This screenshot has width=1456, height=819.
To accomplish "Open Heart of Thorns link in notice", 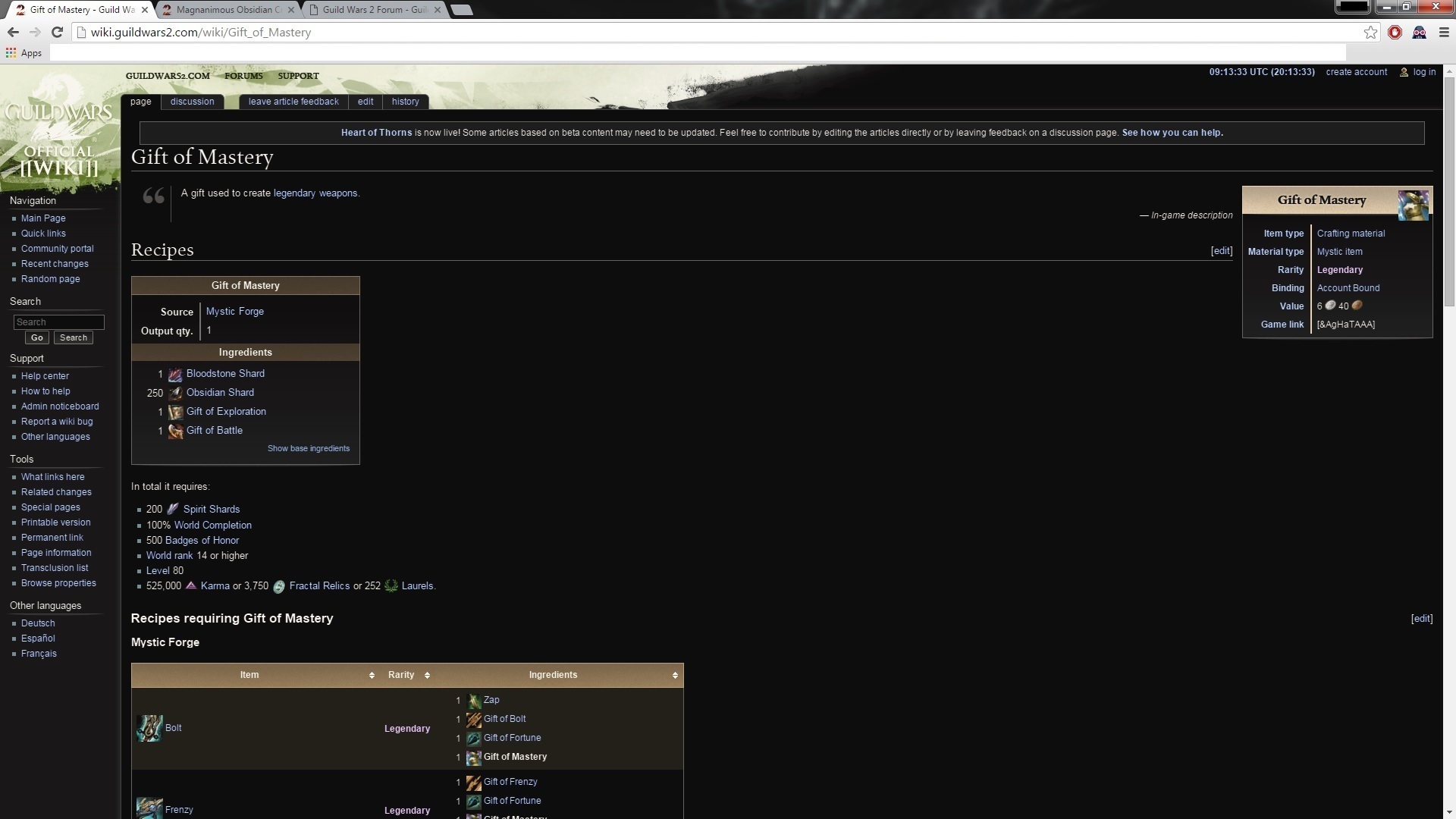I will 376,133.
